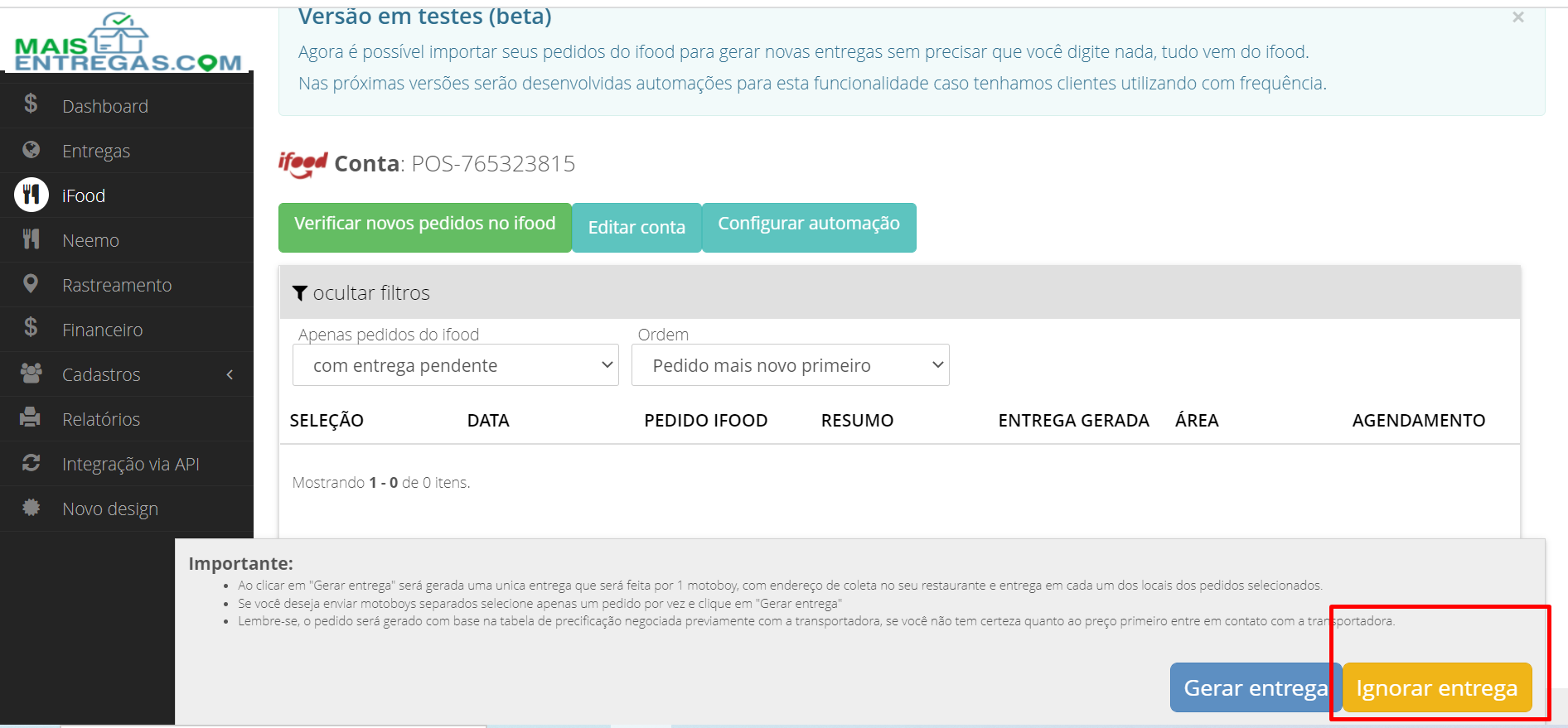Open Rastreamento in the sidebar

coord(117,285)
